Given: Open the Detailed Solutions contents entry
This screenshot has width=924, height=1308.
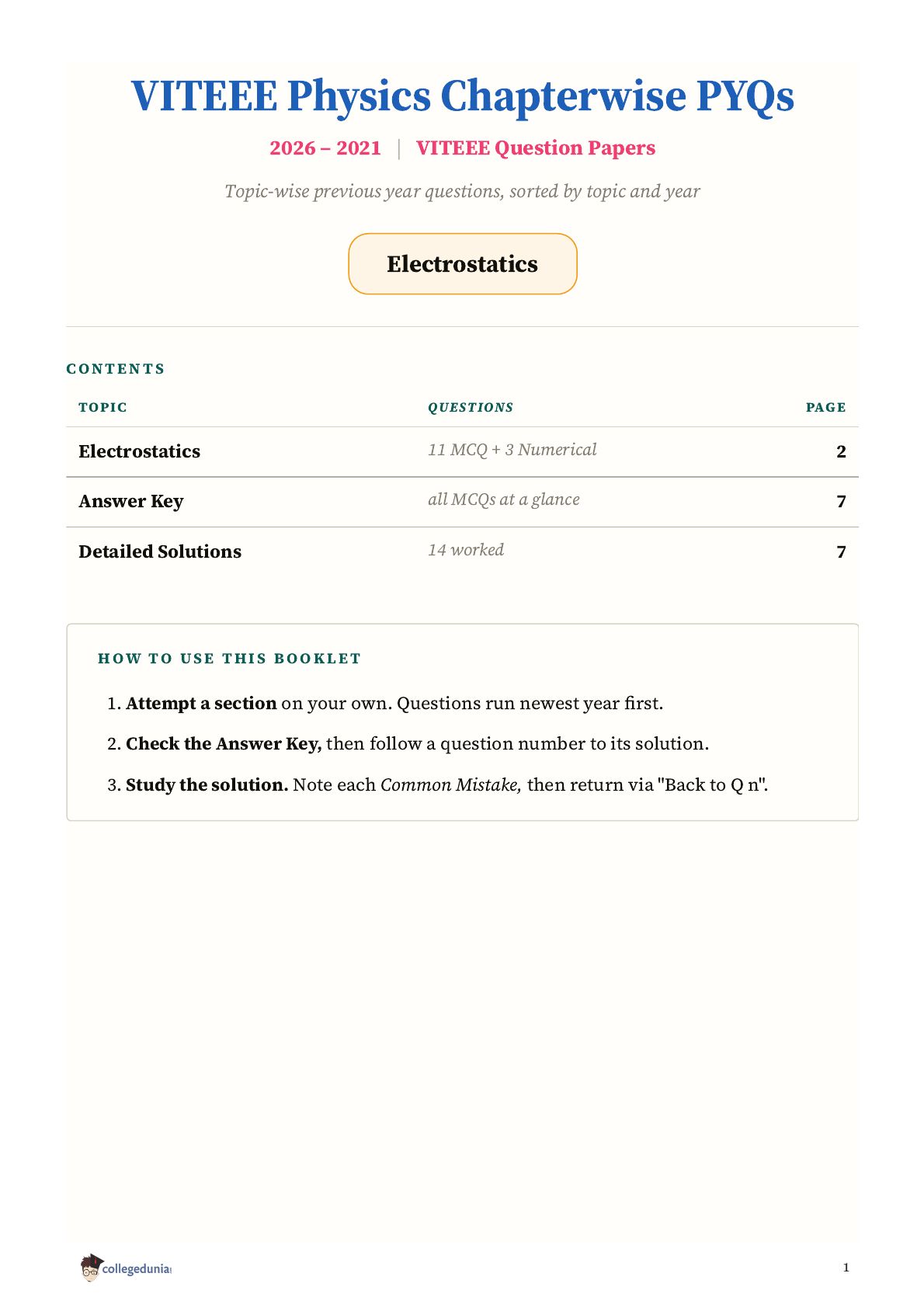Looking at the screenshot, I should click(160, 551).
